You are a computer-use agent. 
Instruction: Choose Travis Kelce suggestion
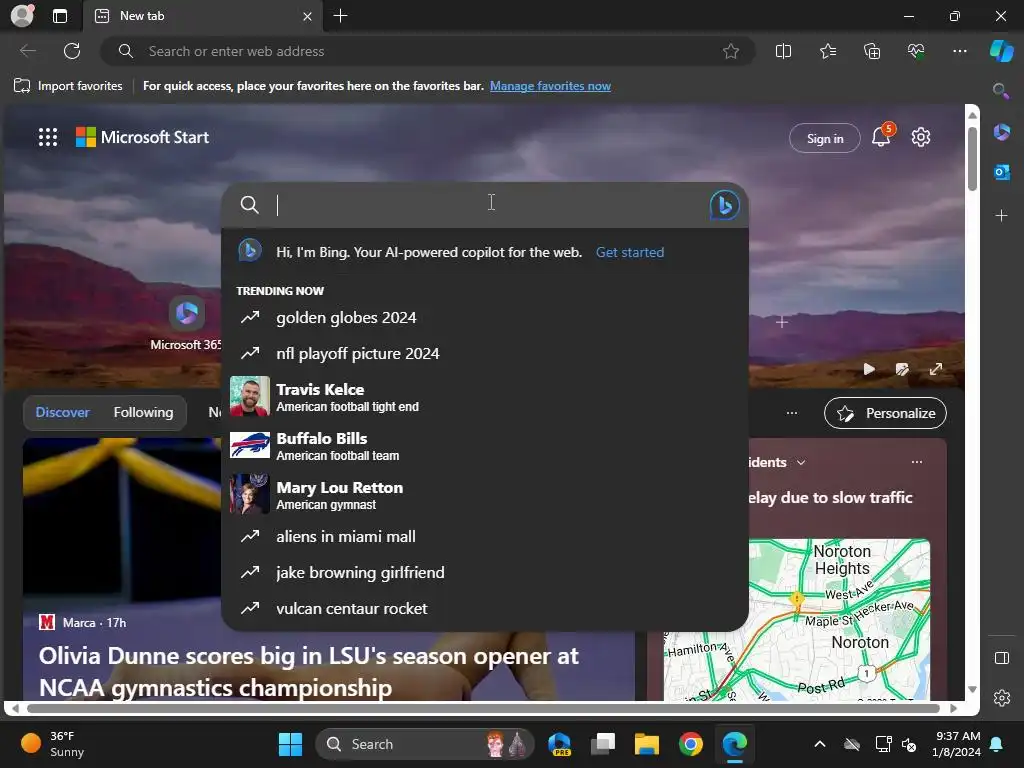(x=485, y=396)
